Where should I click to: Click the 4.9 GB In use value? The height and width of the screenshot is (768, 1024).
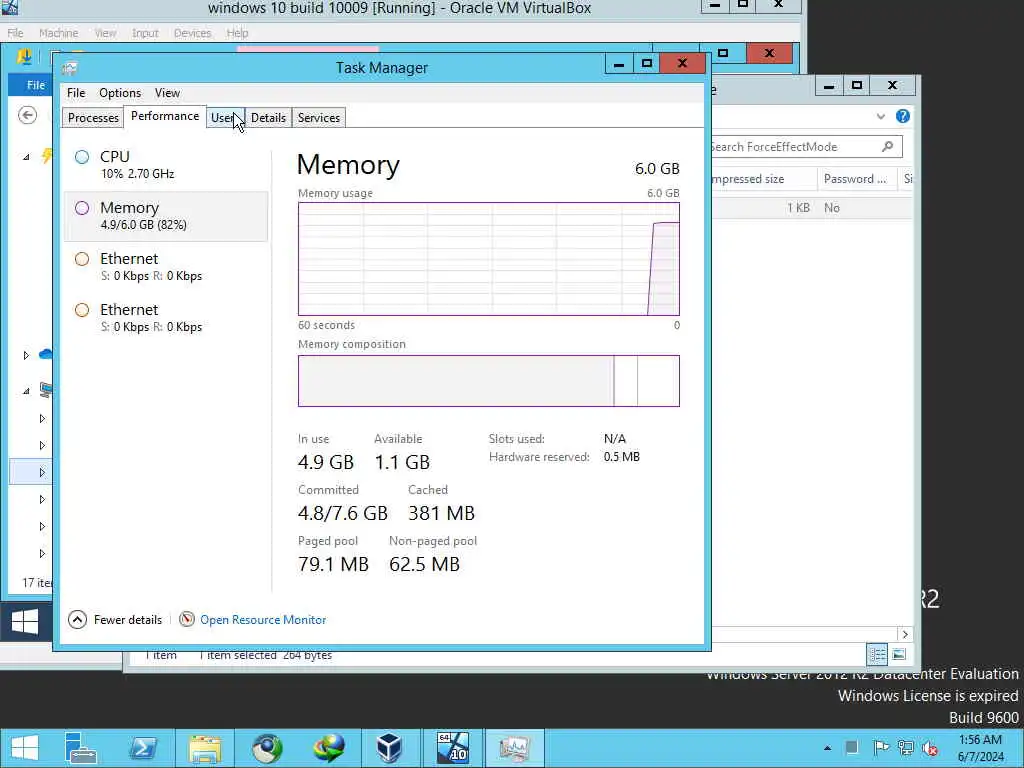pyautogui.click(x=325, y=462)
